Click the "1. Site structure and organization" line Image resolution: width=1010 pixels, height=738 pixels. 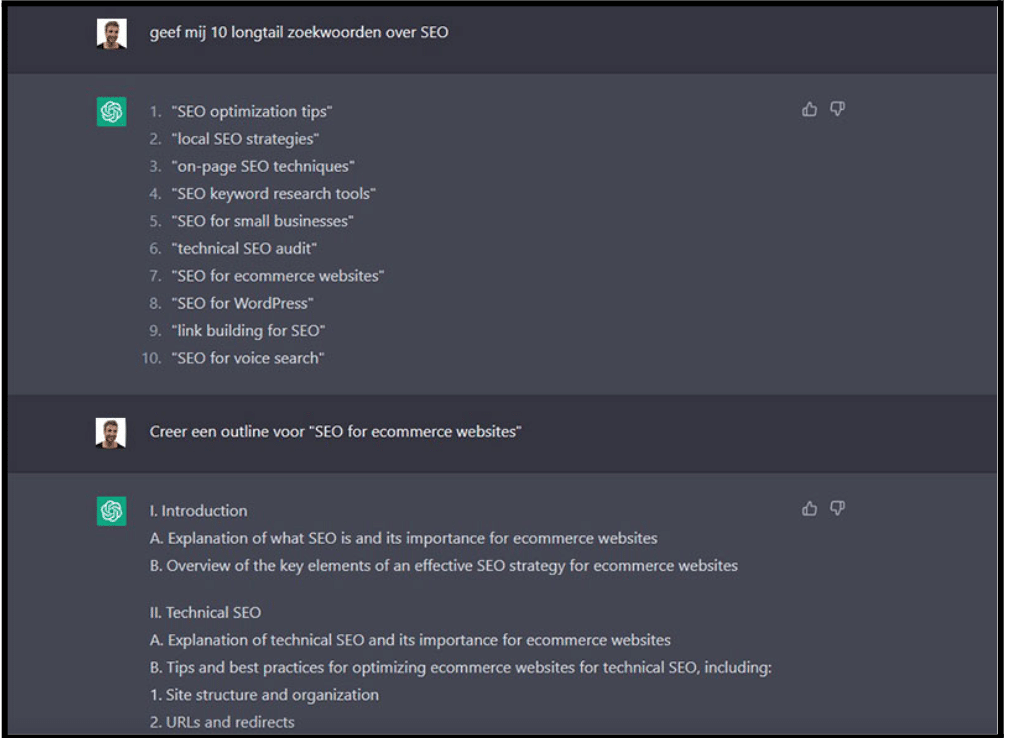click(x=264, y=695)
